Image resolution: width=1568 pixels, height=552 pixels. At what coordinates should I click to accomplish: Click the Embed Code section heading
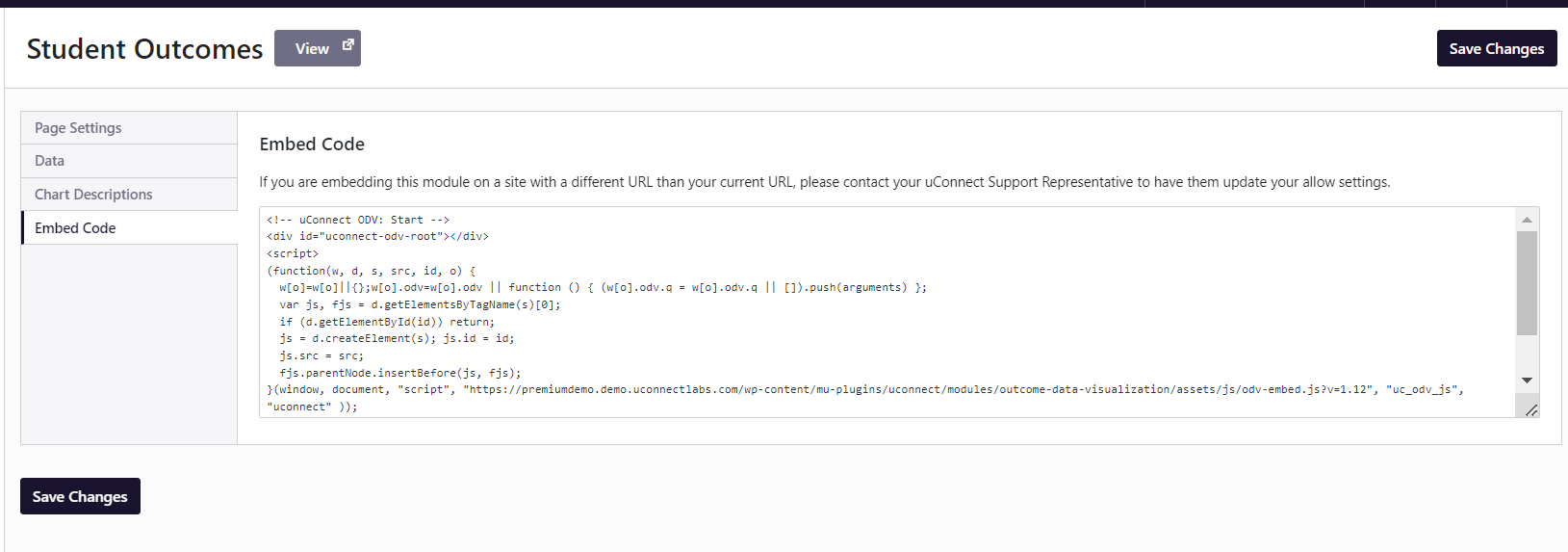point(312,145)
